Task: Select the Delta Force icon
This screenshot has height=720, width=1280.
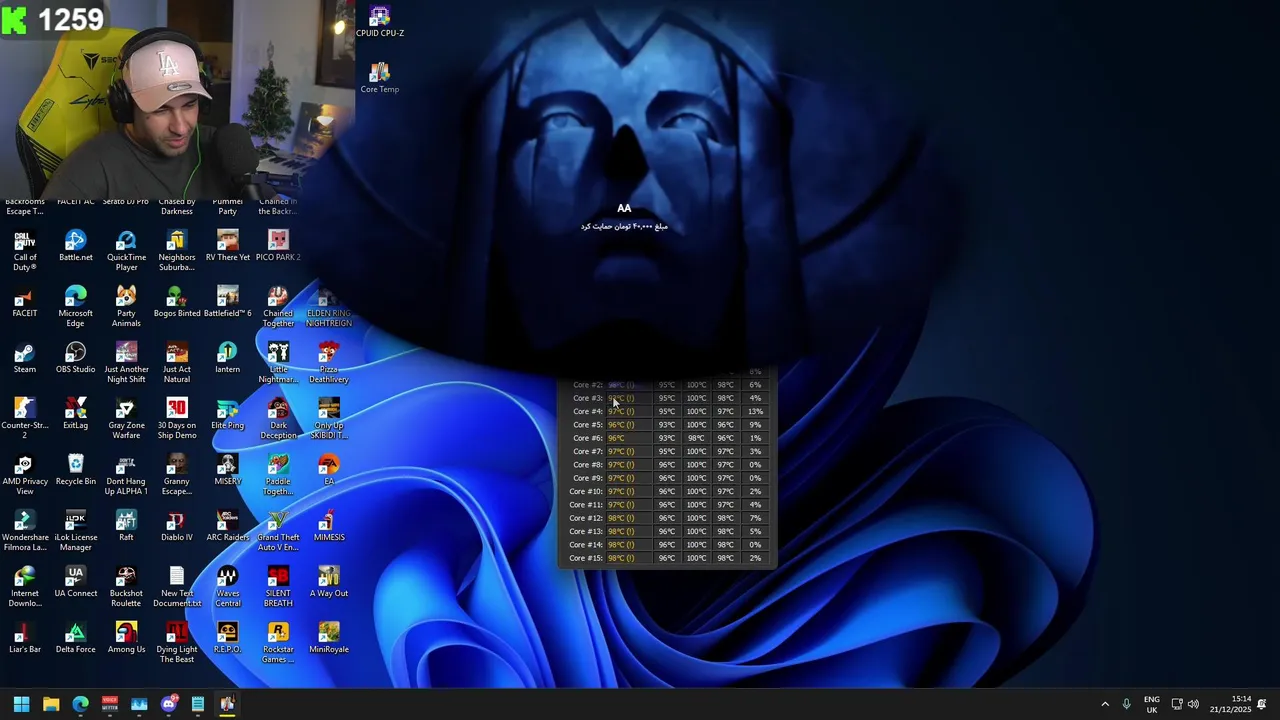Action: 75,638
